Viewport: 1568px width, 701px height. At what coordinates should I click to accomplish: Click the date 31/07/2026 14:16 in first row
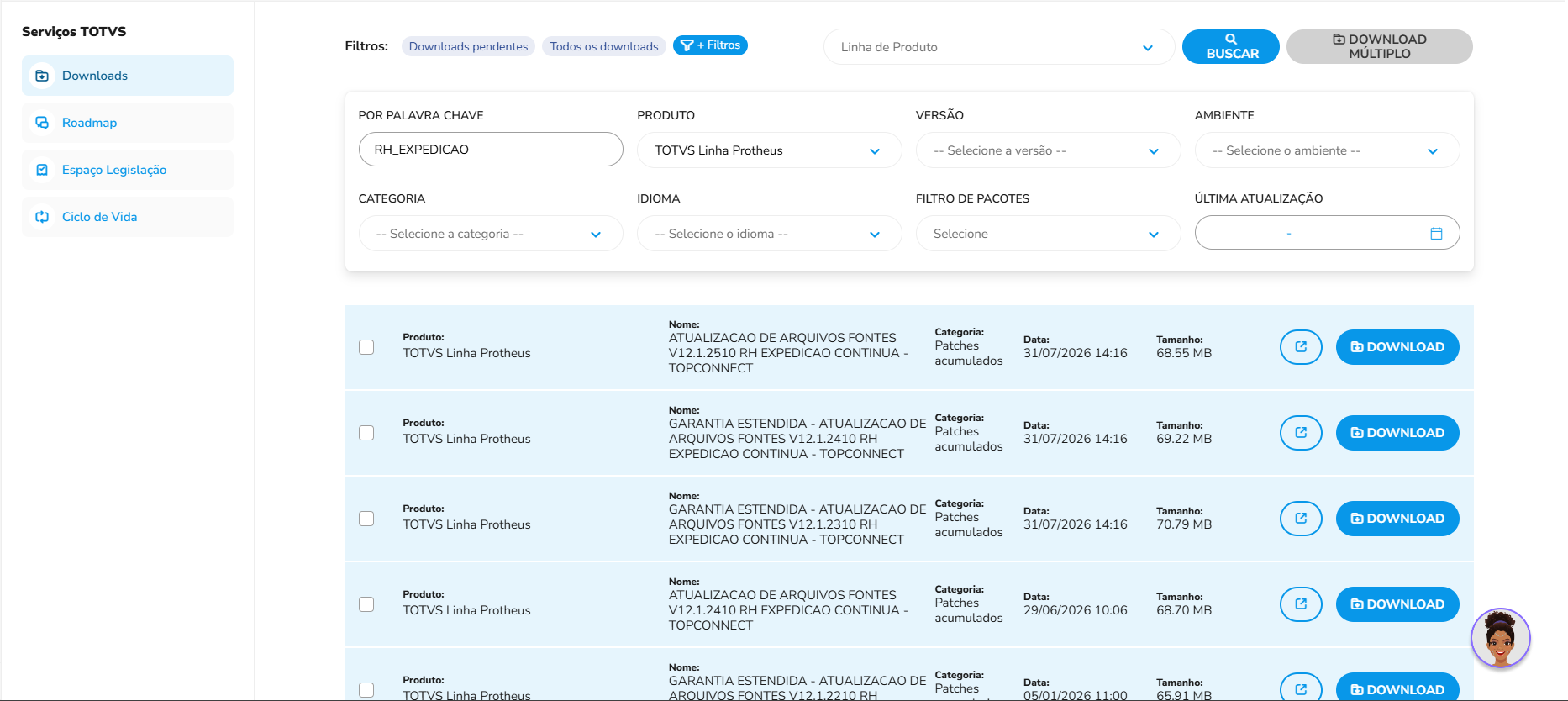[x=1076, y=353]
